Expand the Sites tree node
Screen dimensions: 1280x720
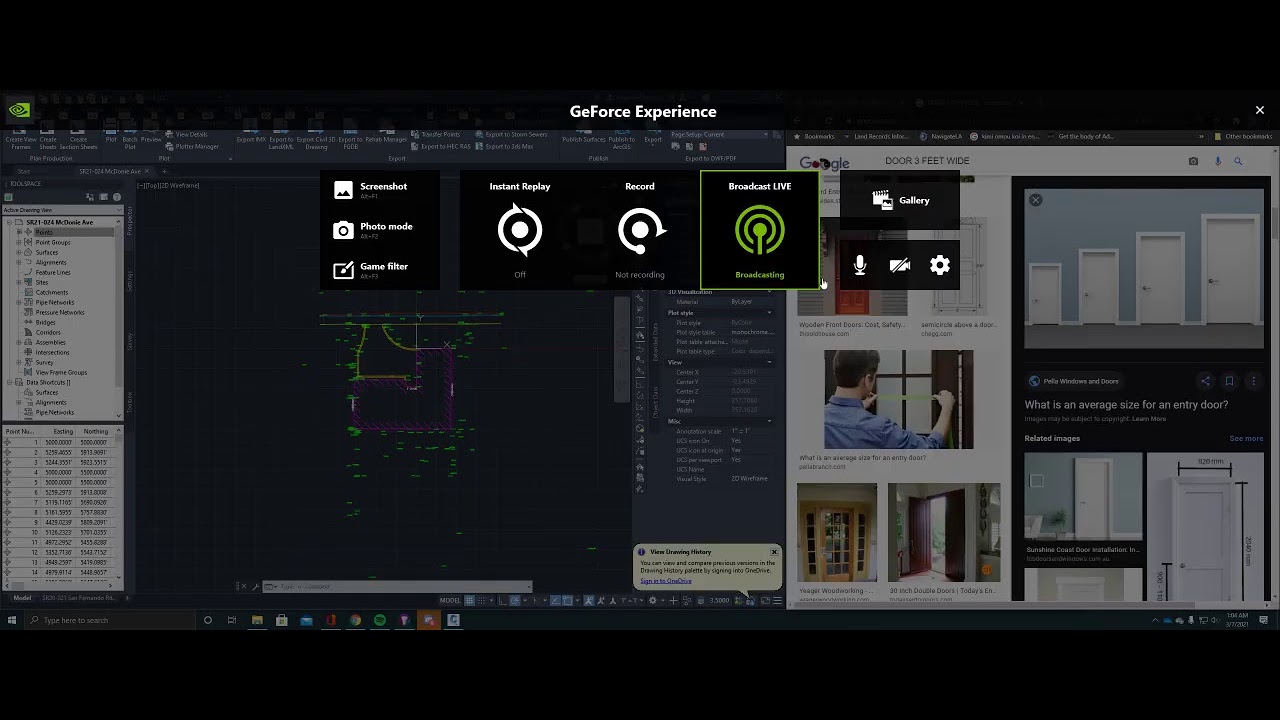19,282
